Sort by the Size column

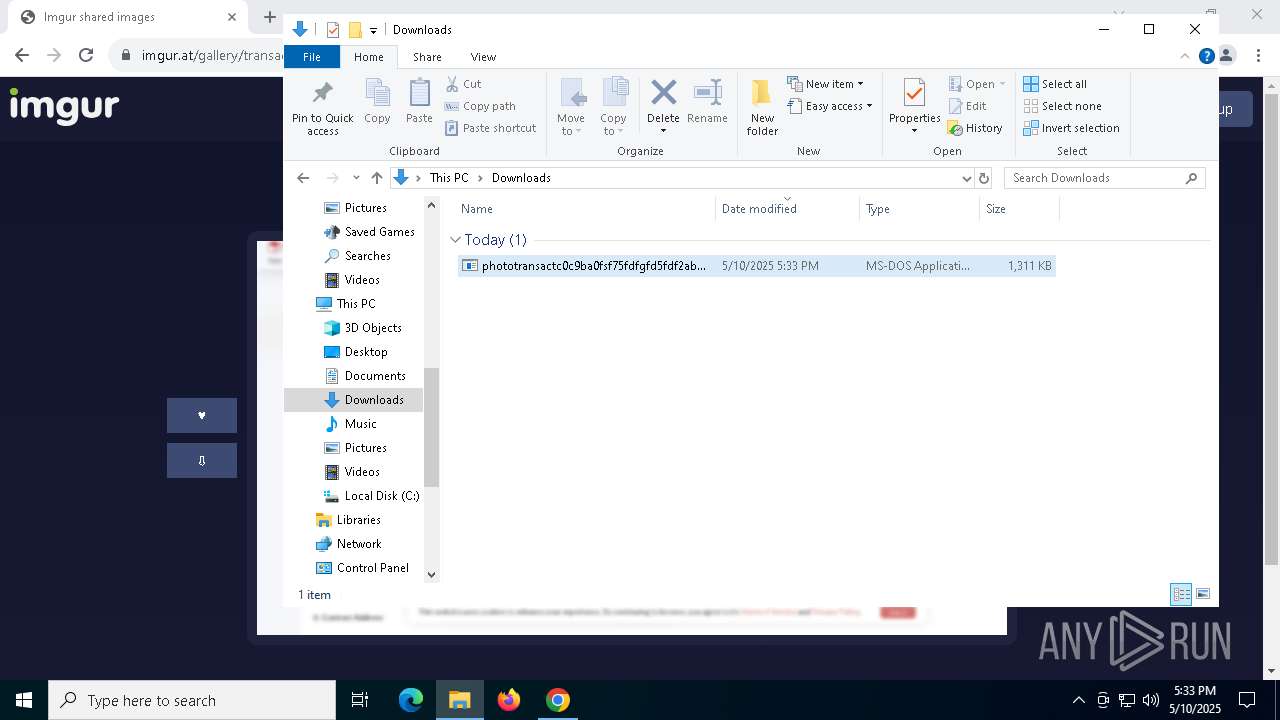click(1019, 209)
